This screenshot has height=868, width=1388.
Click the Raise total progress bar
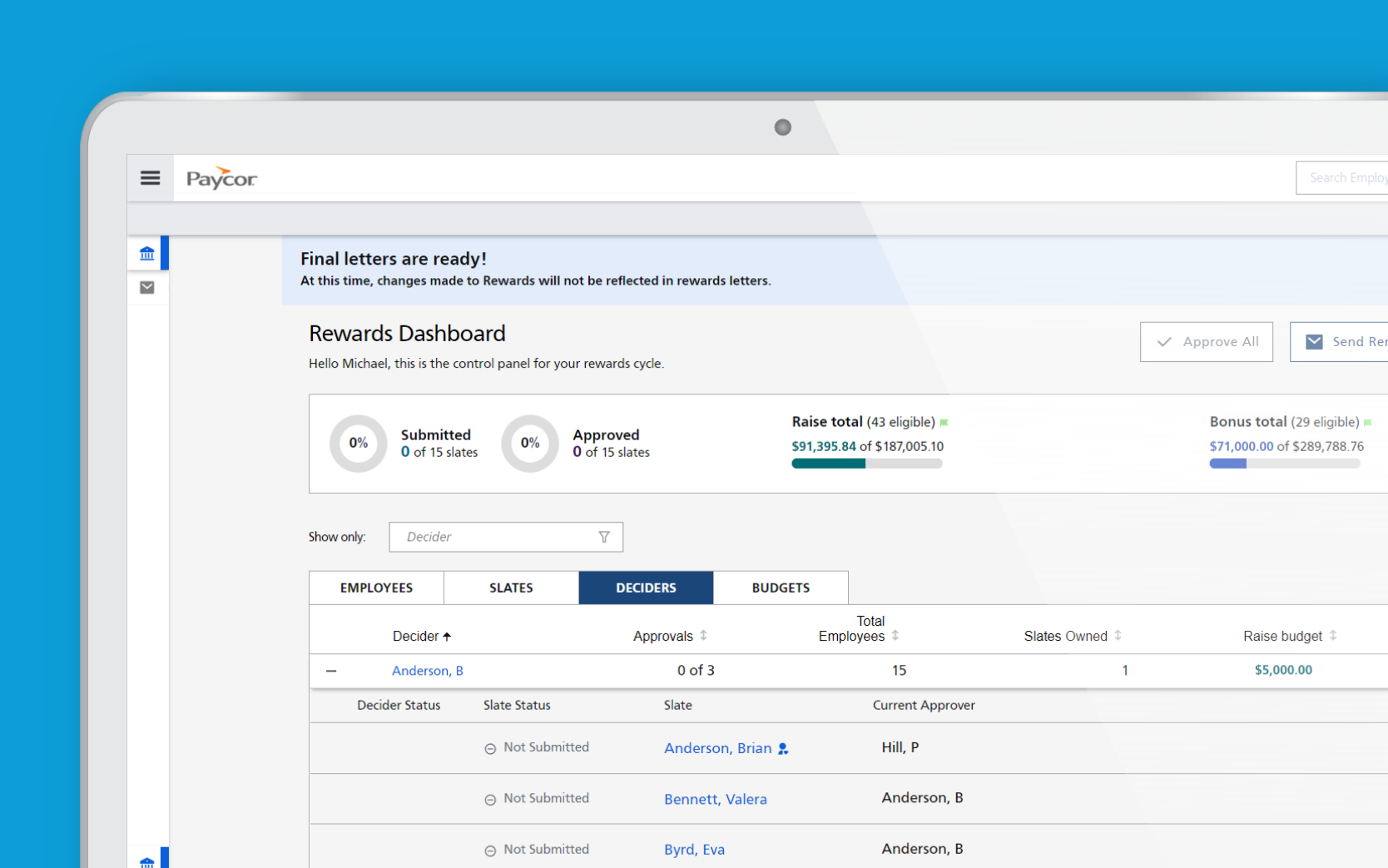click(866, 464)
